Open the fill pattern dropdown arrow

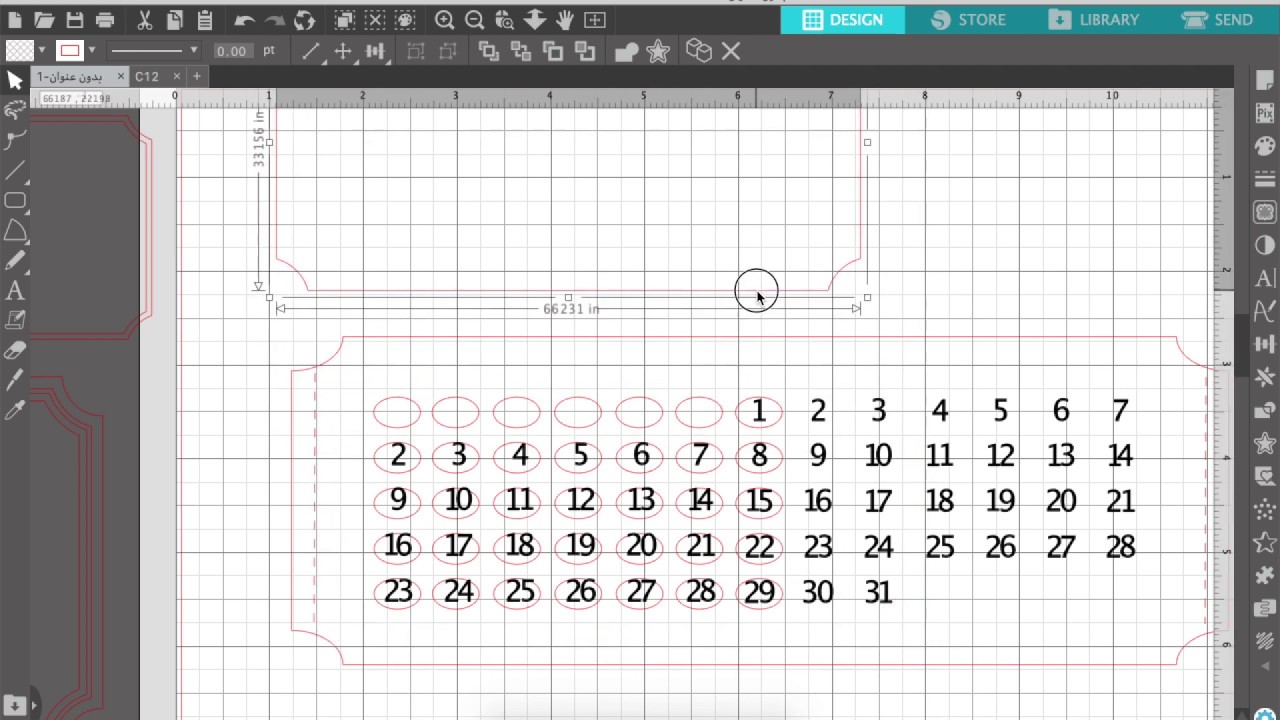tap(42, 50)
